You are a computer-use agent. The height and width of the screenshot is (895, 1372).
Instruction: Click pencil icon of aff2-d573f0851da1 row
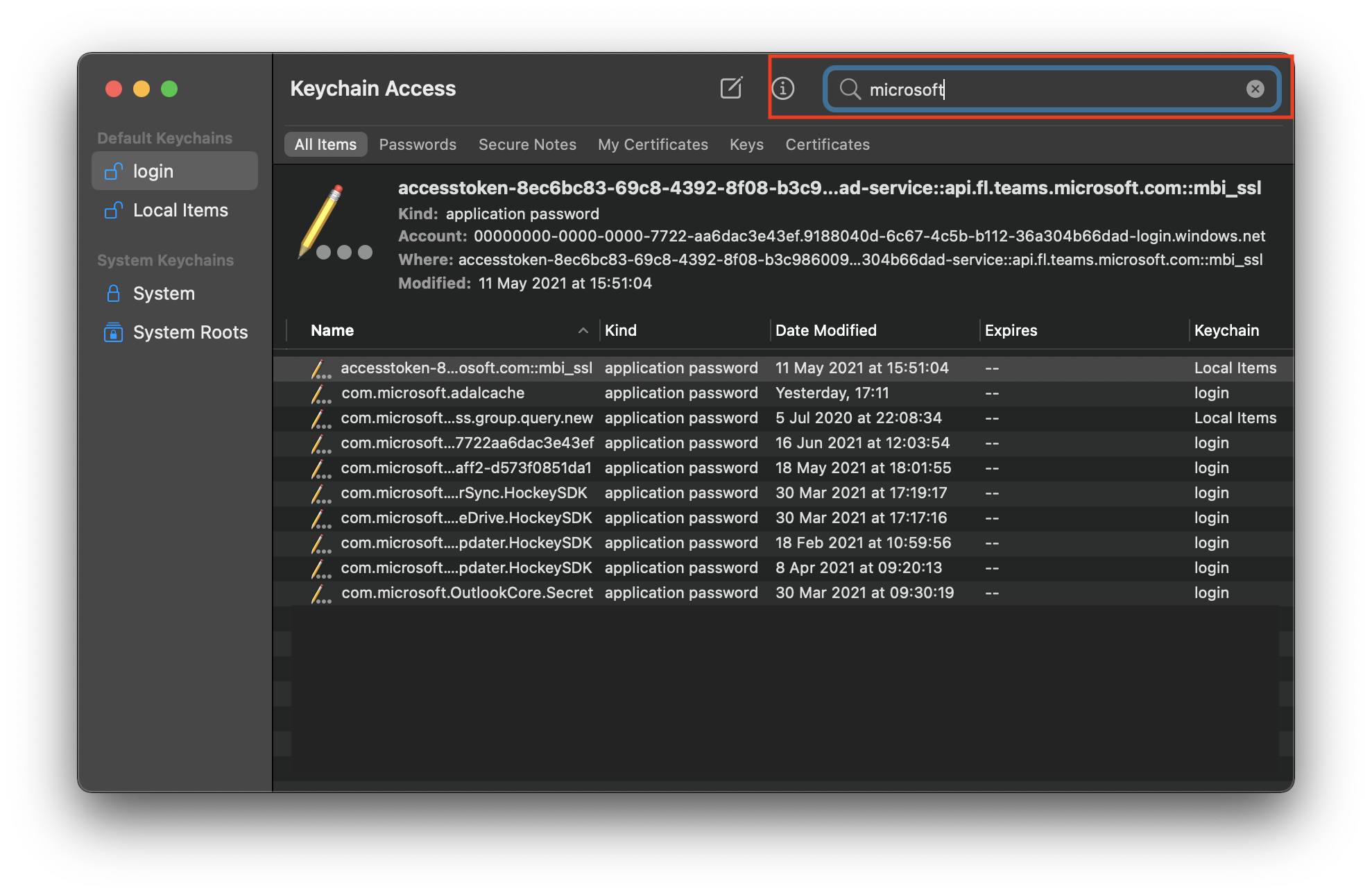click(x=320, y=468)
